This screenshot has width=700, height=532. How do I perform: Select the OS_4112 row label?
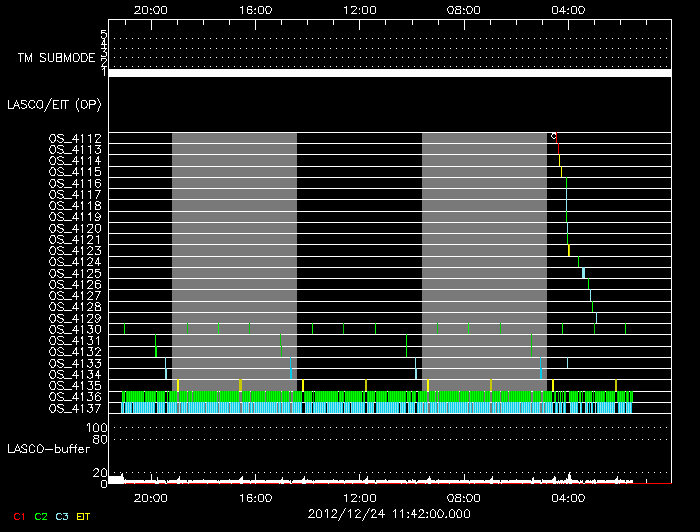(x=75, y=138)
